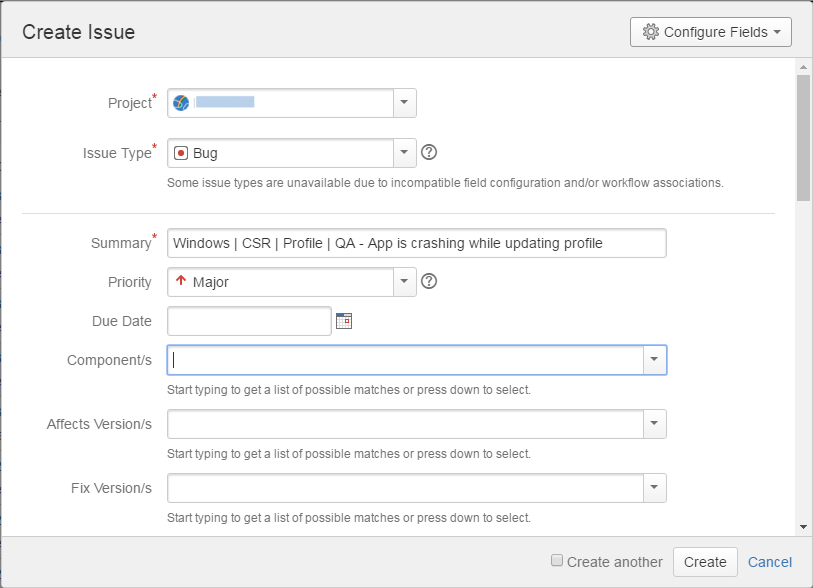Open the Component/s dropdown arrow
This screenshot has width=813, height=588.
654,360
